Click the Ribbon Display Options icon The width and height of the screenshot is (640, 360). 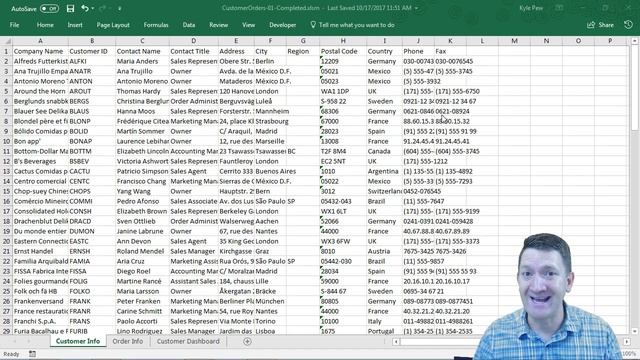point(559,8)
